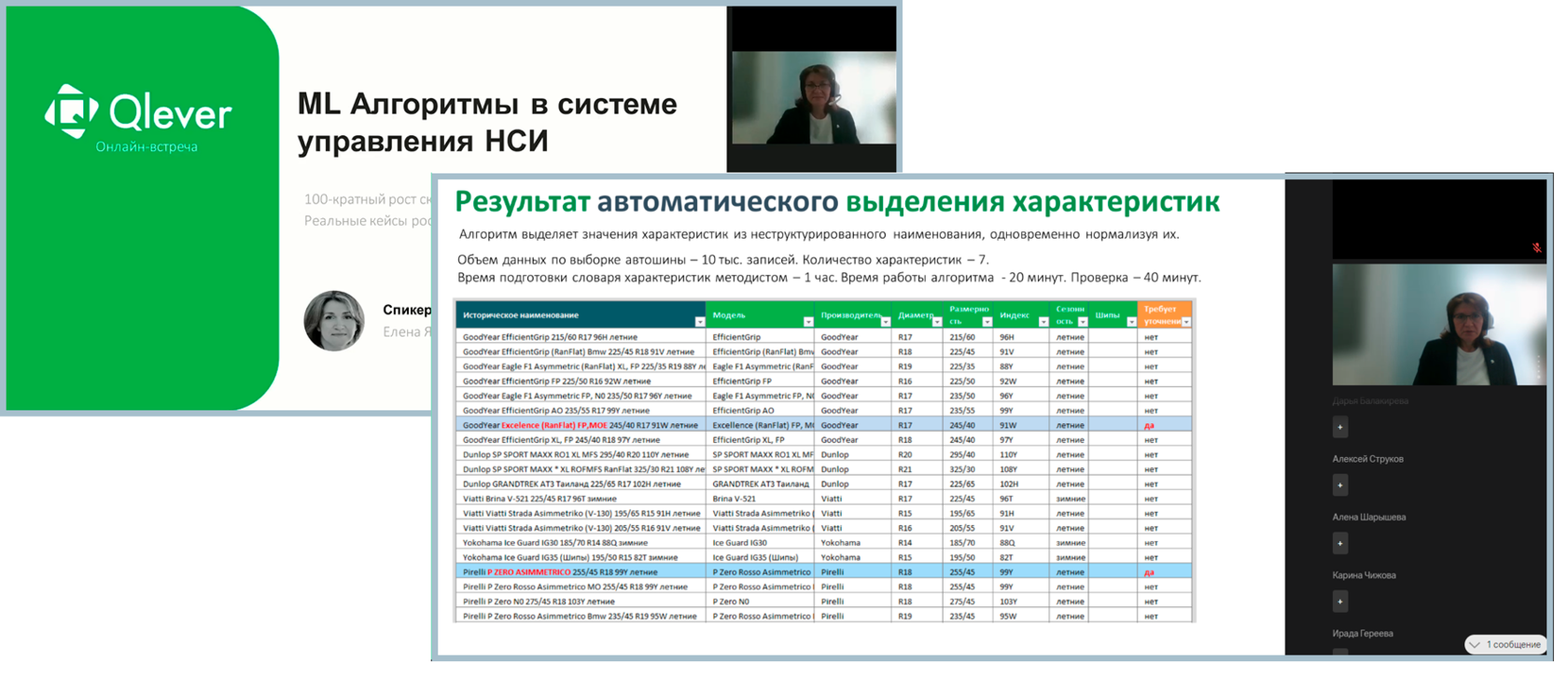Click slide title 'Результат автоматического выделения характеристик'
This screenshot has height=679, width=1568.
(836, 201)
